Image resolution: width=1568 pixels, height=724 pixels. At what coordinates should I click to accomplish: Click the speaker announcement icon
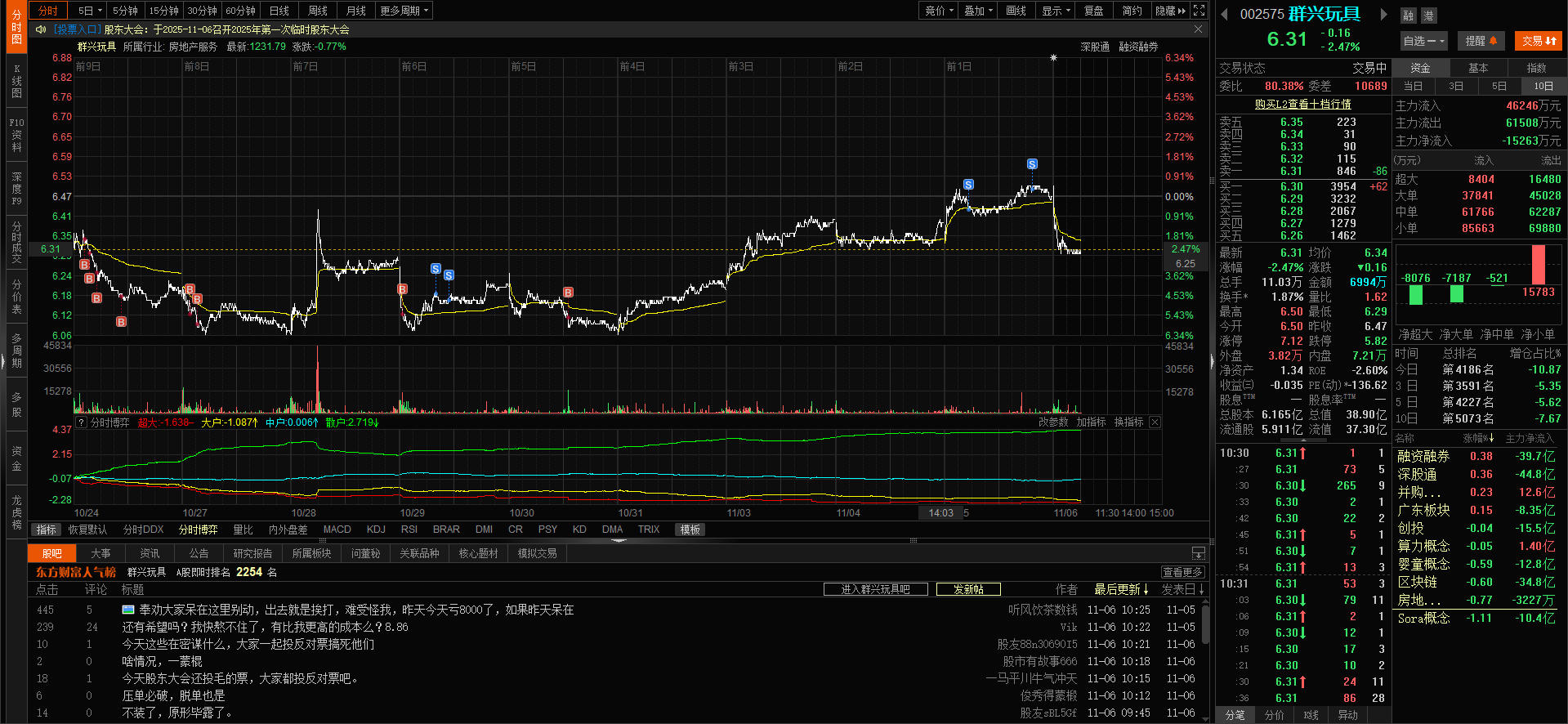tap(41, 29)
